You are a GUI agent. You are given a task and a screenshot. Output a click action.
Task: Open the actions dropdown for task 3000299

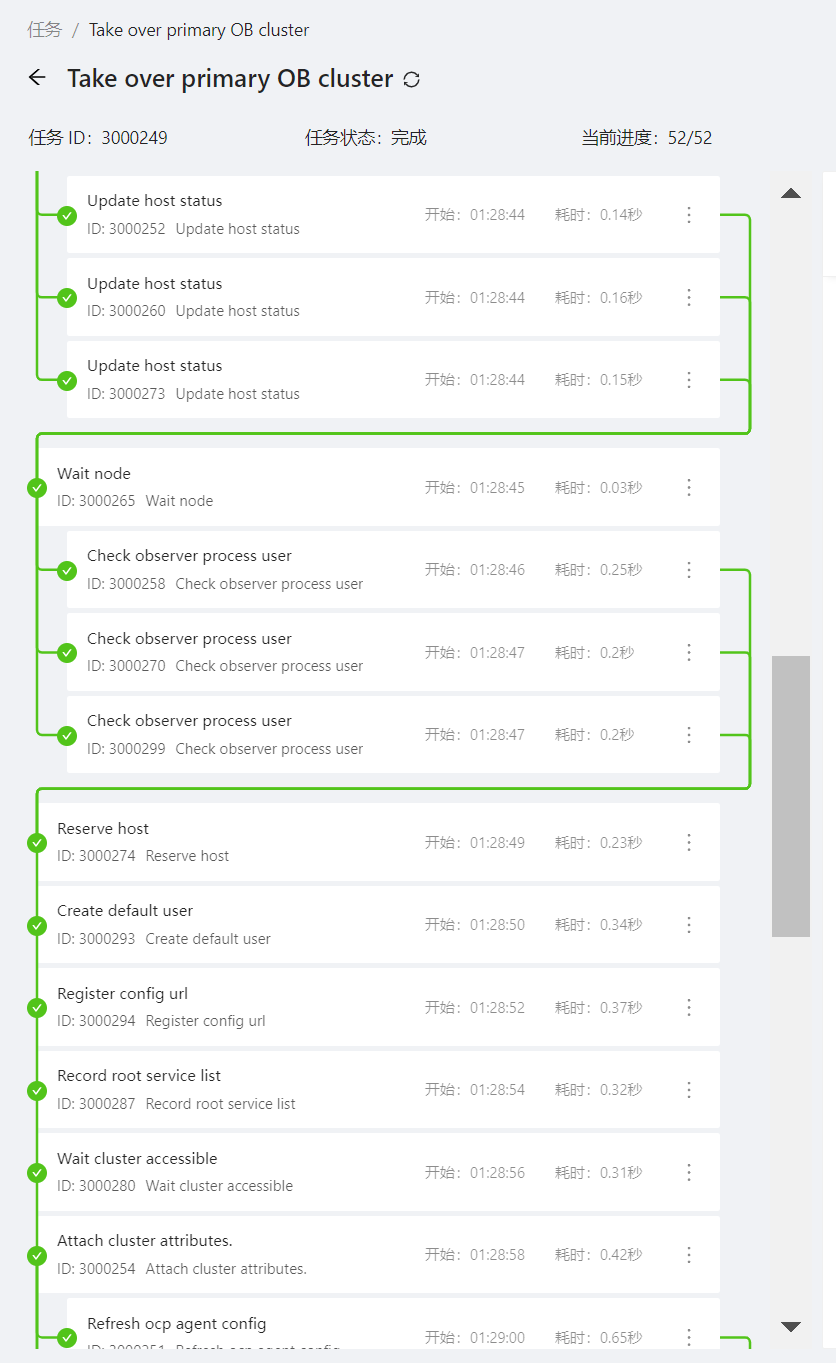[x=688, y=735]
